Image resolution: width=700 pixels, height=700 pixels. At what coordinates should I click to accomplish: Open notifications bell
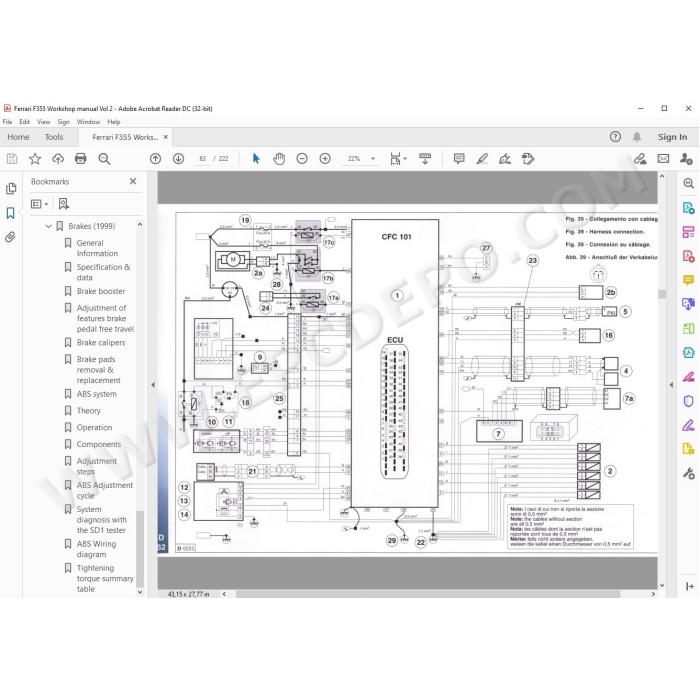[637, 137]
